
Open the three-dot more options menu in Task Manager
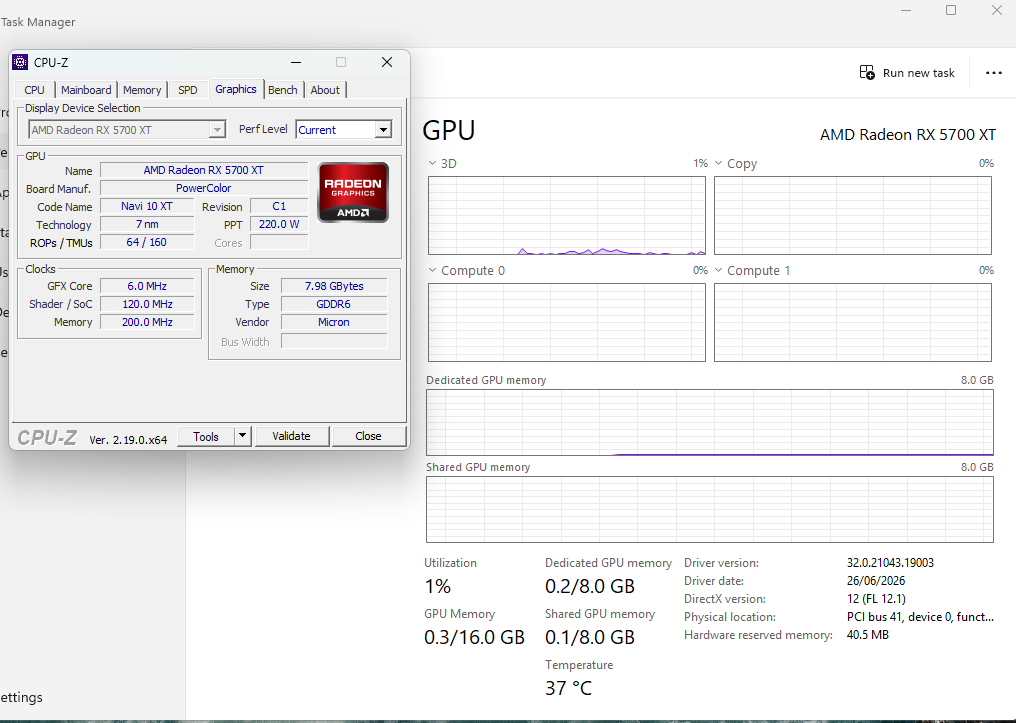coord(993,73)
